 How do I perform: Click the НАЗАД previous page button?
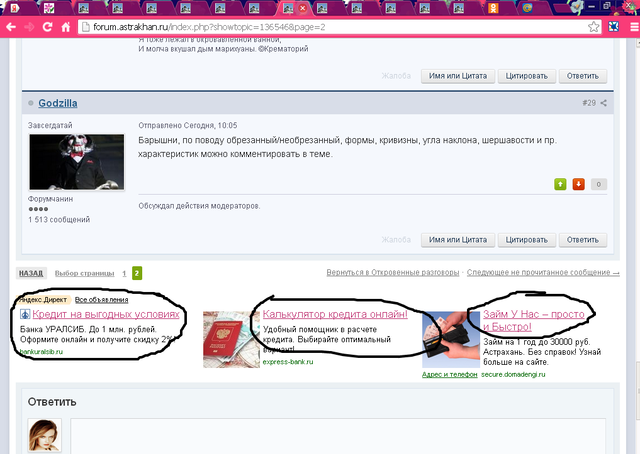(x=31, y=273)
